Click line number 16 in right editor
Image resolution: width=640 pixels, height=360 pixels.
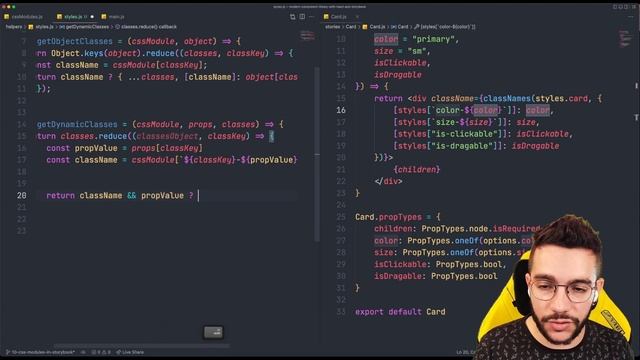tap(341, 110)
